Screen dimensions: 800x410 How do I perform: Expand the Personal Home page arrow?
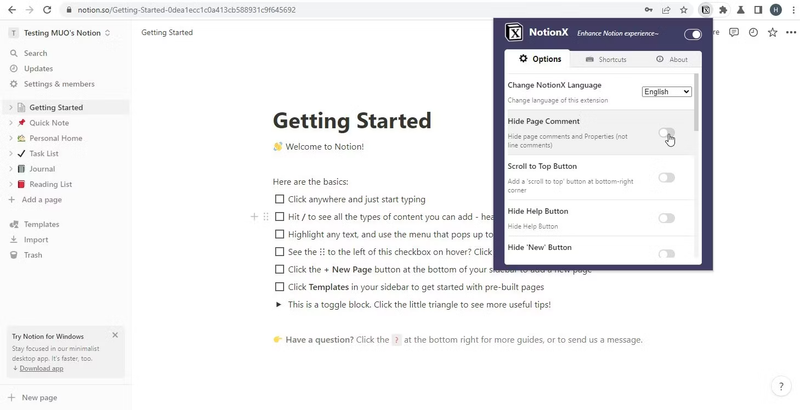(x=11, y=138)
